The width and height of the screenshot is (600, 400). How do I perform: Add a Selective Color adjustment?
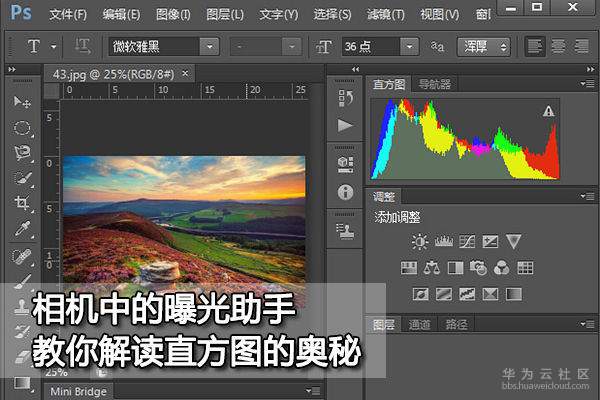490,294
